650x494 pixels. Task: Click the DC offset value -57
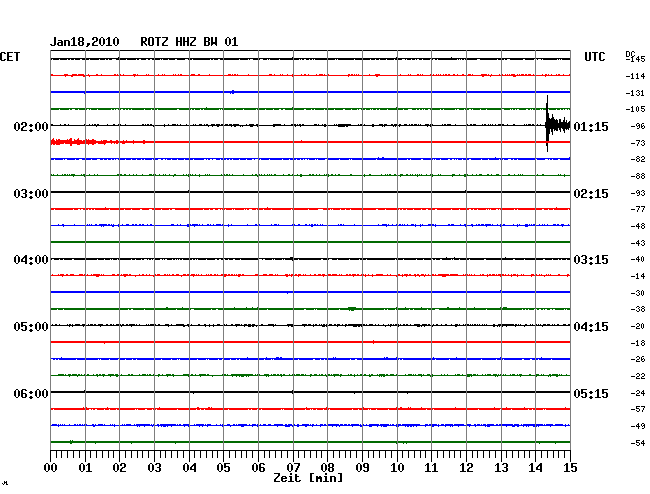point(638,409)
